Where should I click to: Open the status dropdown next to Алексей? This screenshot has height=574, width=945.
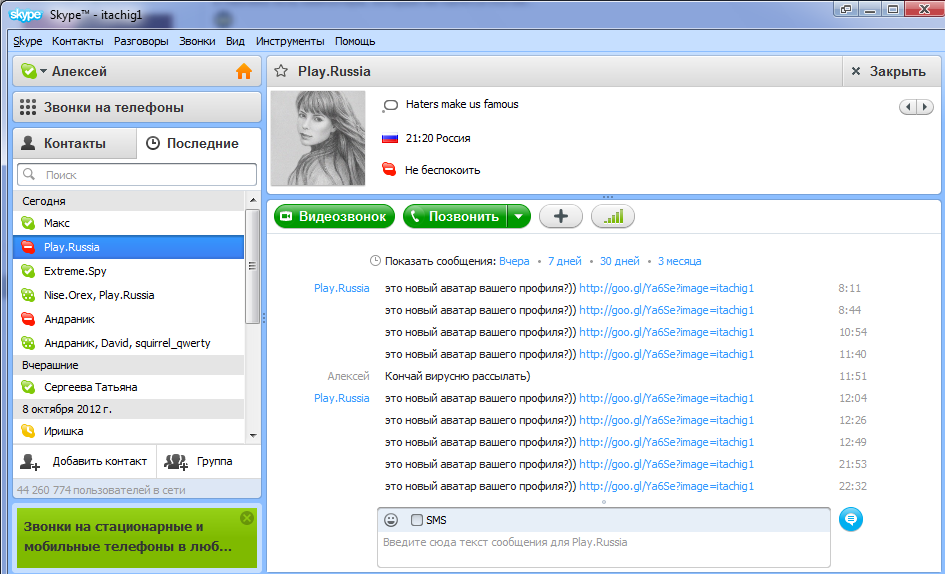tap(43, 72)
